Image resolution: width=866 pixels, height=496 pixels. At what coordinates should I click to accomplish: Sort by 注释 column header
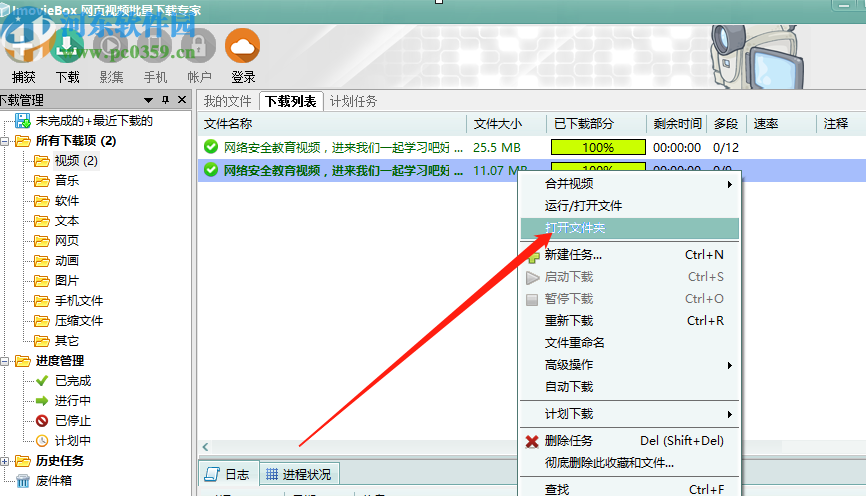(x=836, y=124)
